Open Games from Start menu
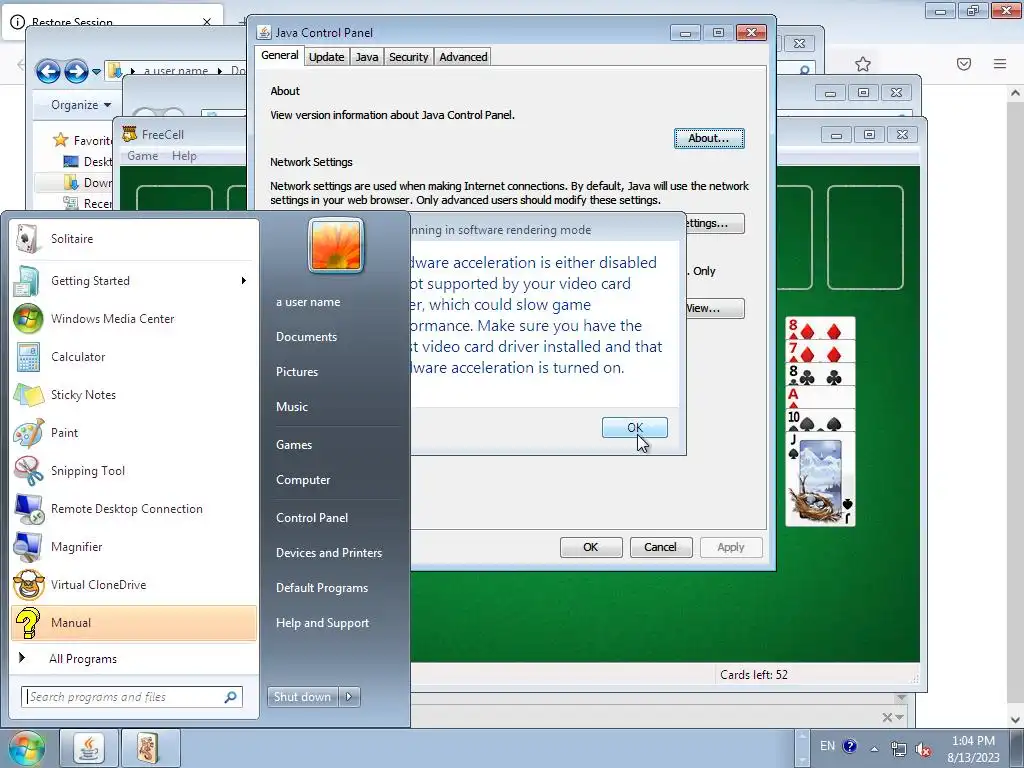This screenshot has width=1024, height=768. pos(294,445)
